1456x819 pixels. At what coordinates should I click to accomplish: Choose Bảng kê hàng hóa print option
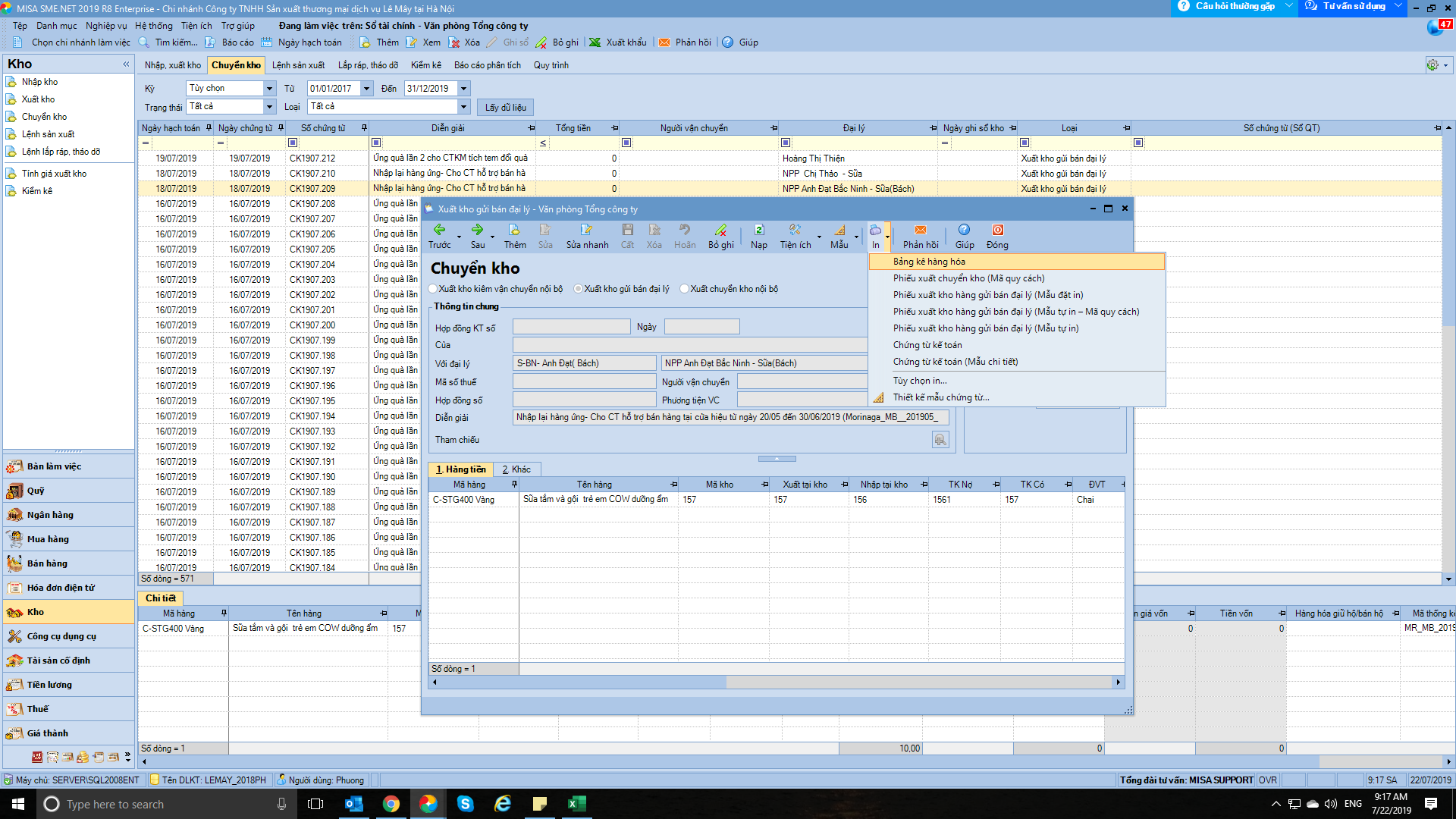pyautogui.click(x=929, y=262)
